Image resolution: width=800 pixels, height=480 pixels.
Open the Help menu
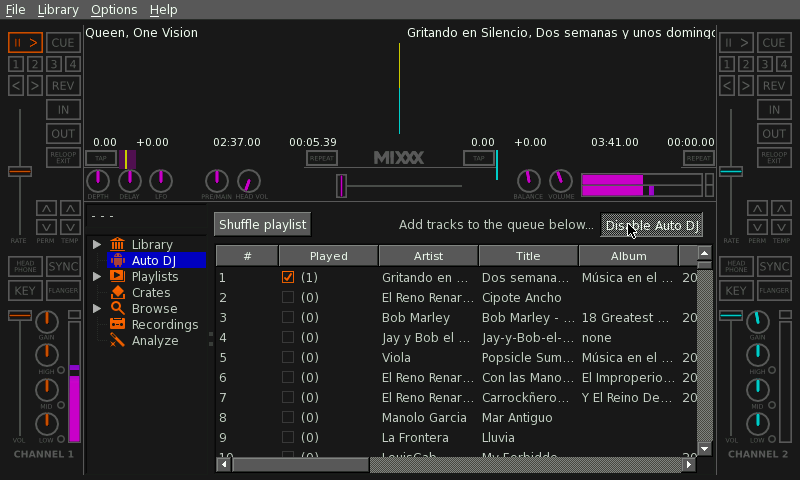[x=163, y=10]
